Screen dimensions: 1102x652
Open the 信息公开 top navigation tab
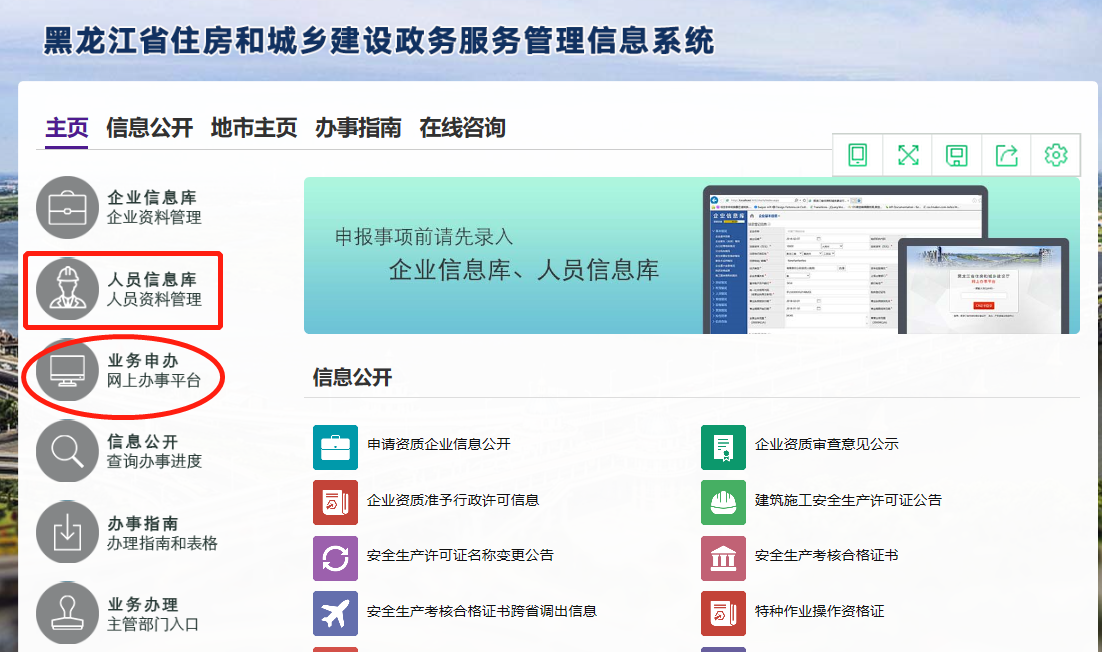(x=149, y=128)
